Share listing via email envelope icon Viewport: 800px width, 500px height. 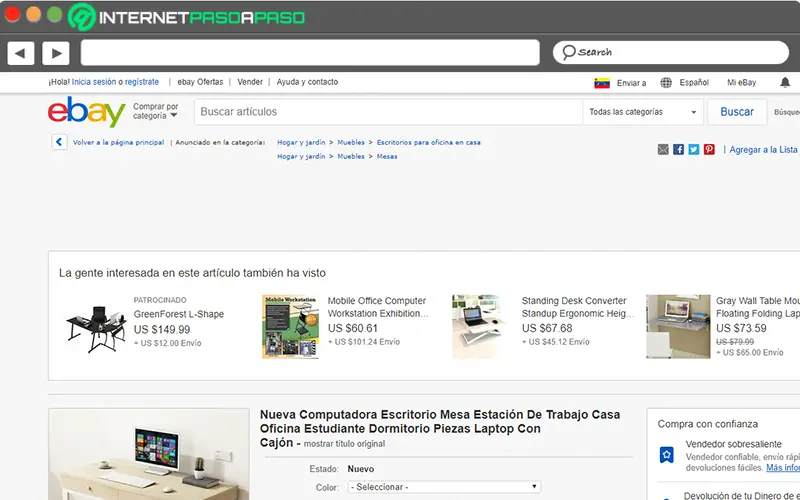tap(663, 149)
